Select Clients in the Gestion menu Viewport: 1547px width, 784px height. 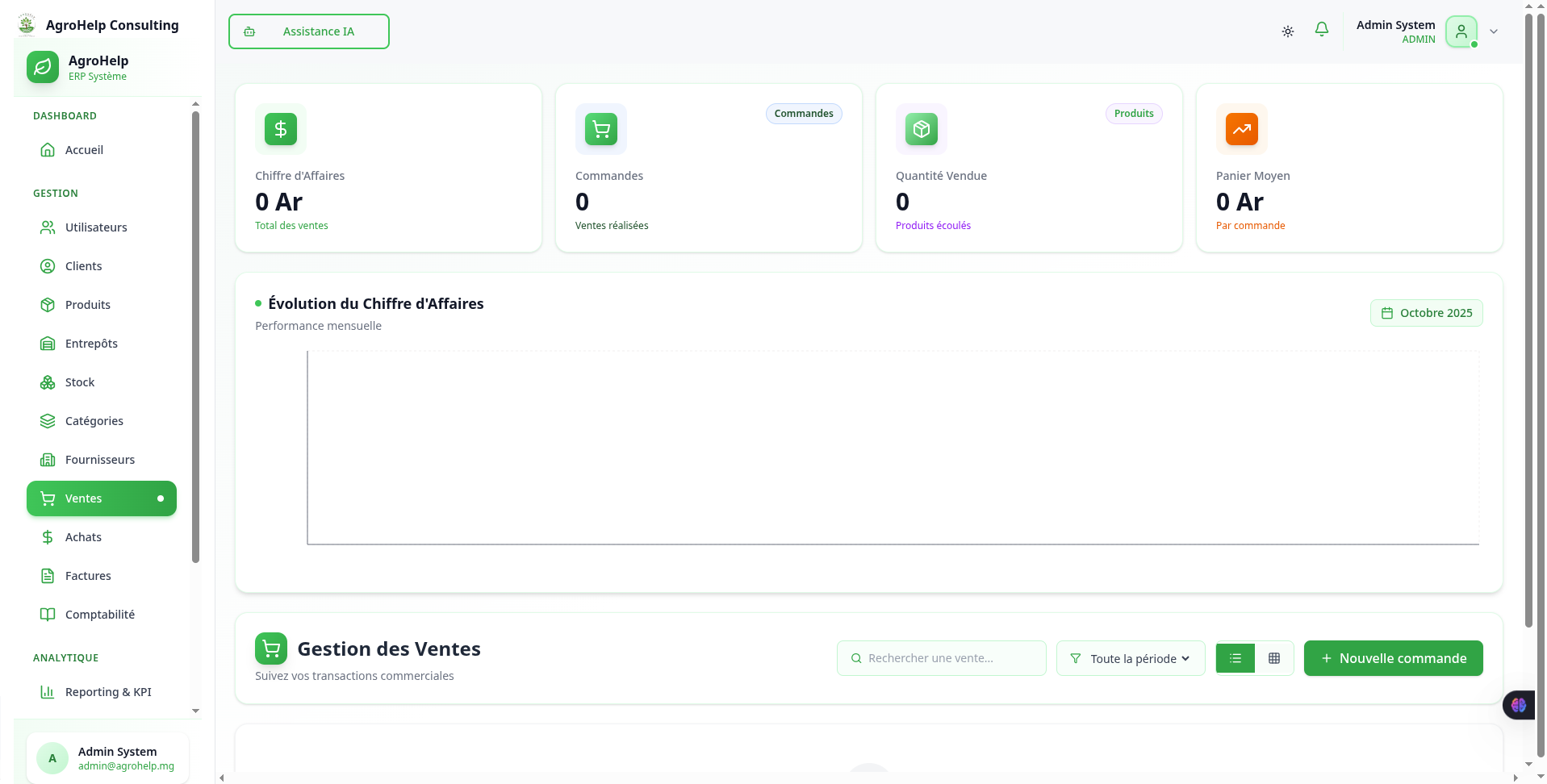pyautogui.click(x=83, y=265)
